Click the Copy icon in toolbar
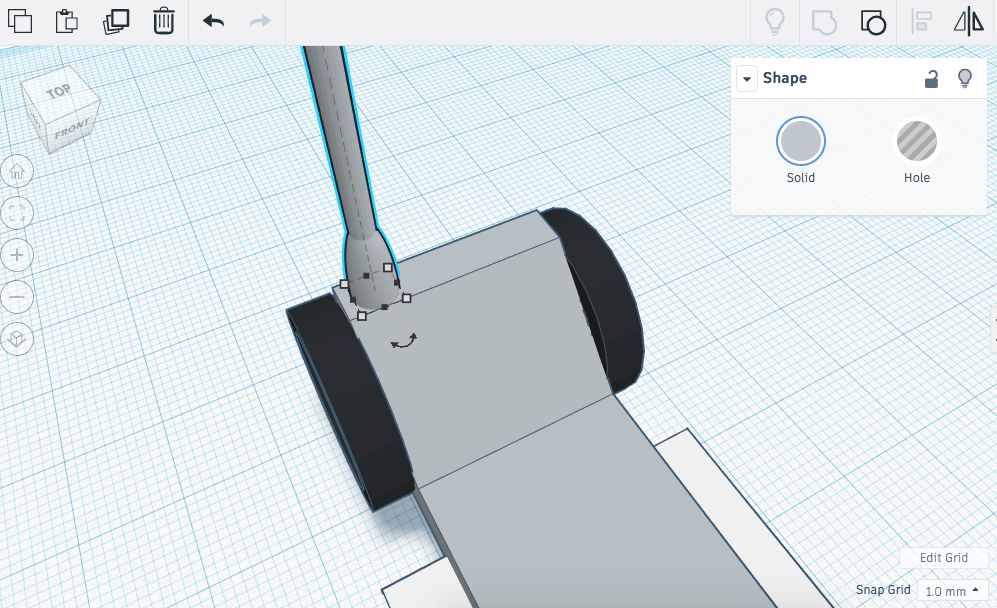This screenshot has width=997, height=608. (x=20, y=22)
